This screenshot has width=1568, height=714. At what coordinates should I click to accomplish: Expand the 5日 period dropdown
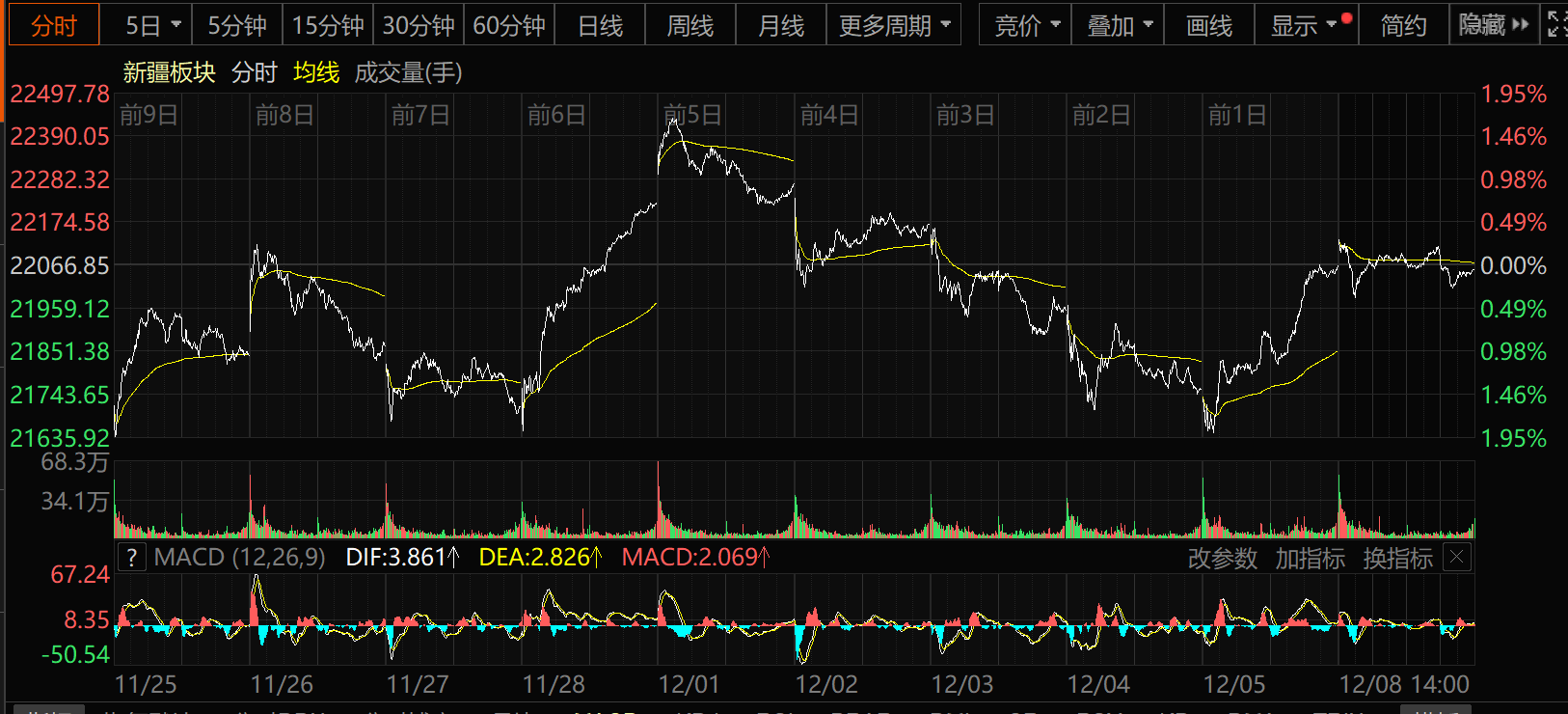click(x=152, y=25)
